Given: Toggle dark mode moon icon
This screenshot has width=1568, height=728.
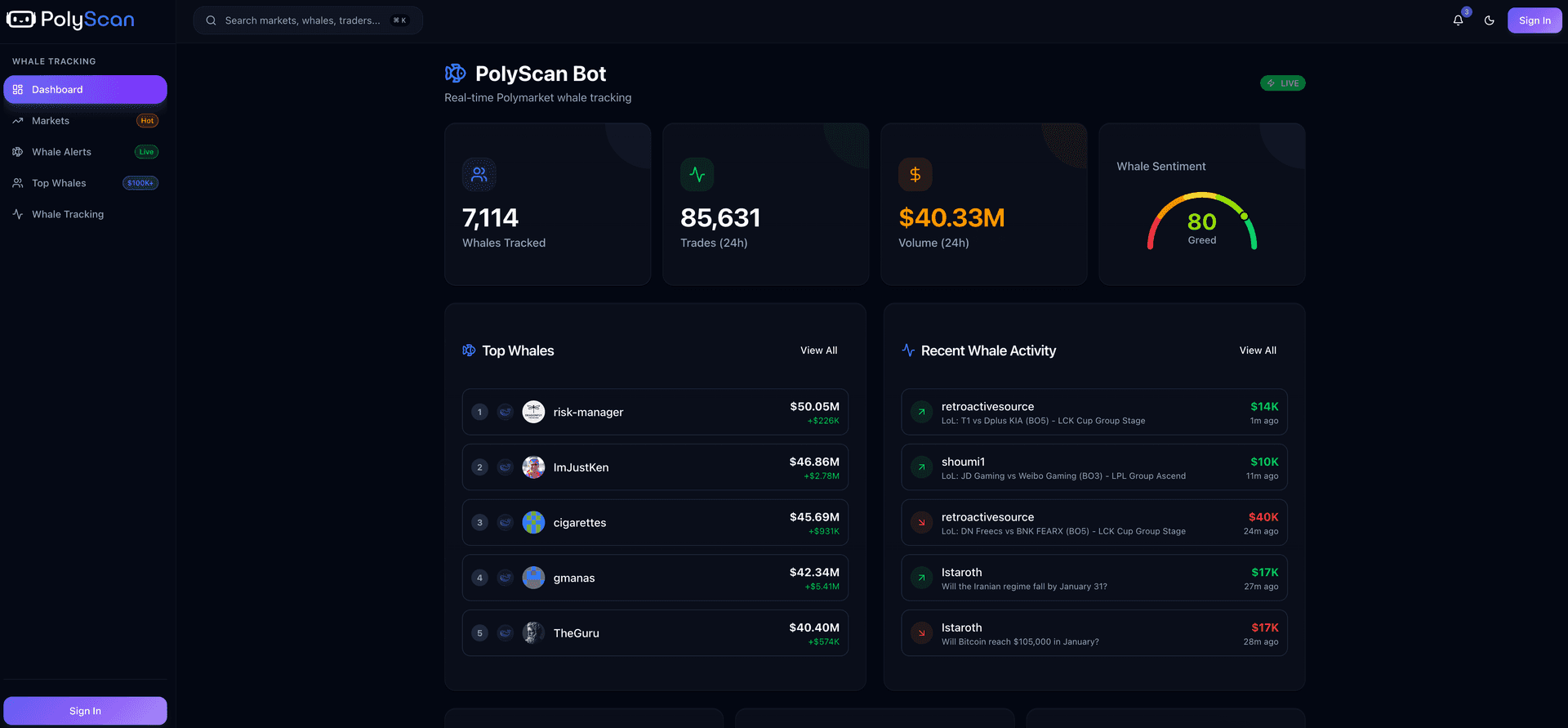Looking at the screenshot, I should tap(1489, 20).
